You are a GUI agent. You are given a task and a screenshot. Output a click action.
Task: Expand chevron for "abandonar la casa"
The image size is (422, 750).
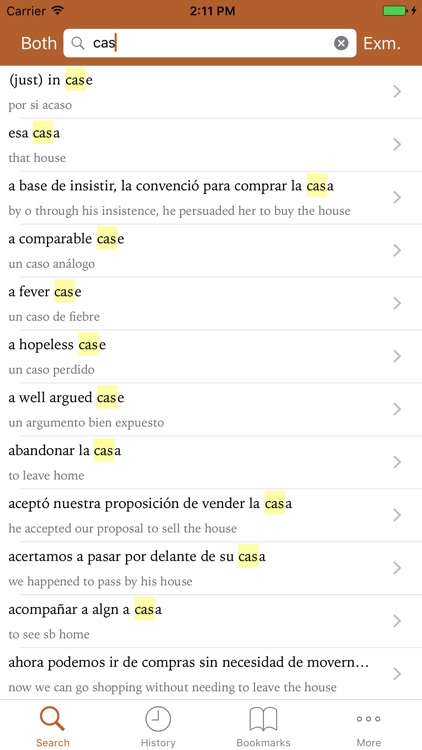pos(397,462)
